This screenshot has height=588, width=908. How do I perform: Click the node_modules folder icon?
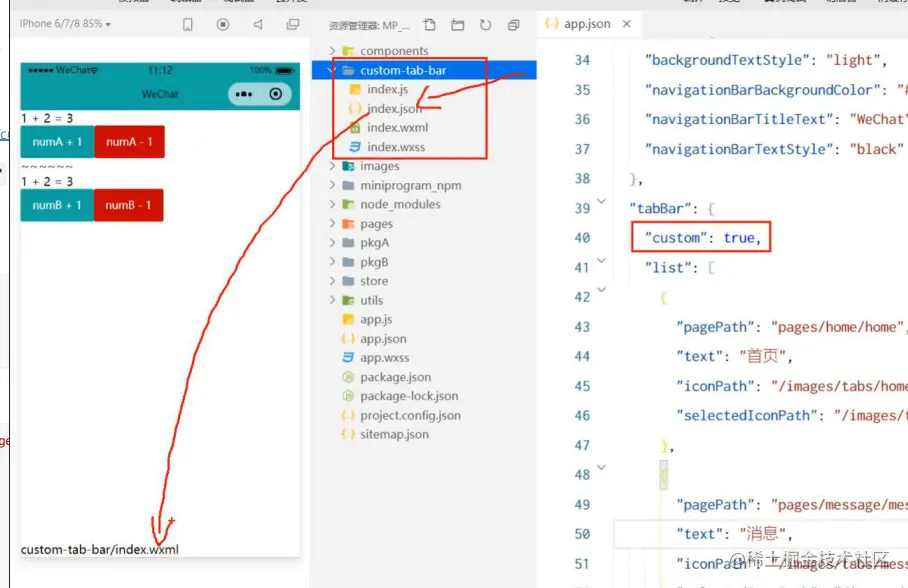348,204
